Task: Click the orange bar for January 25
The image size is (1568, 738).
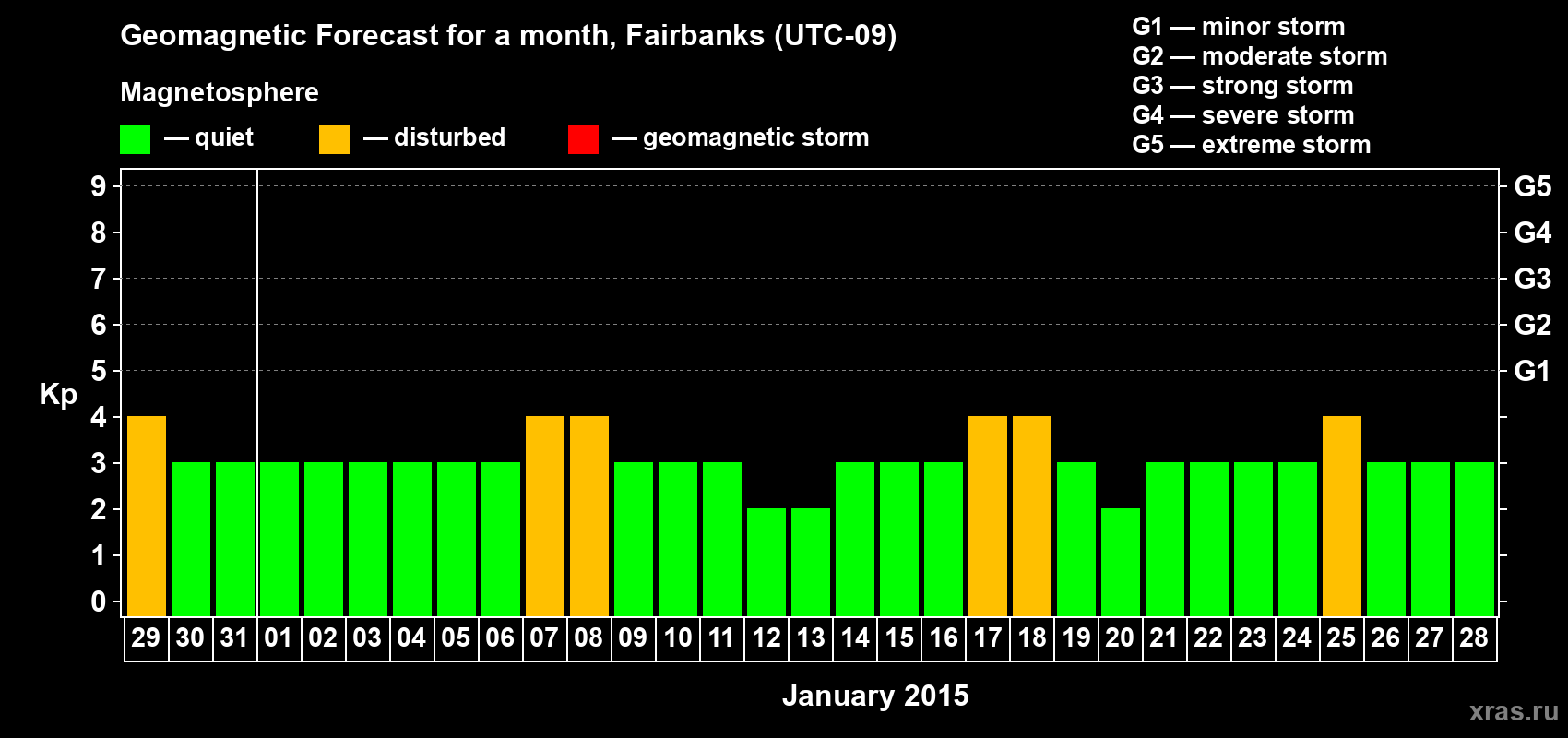Action: click(x=1342, y=517)
